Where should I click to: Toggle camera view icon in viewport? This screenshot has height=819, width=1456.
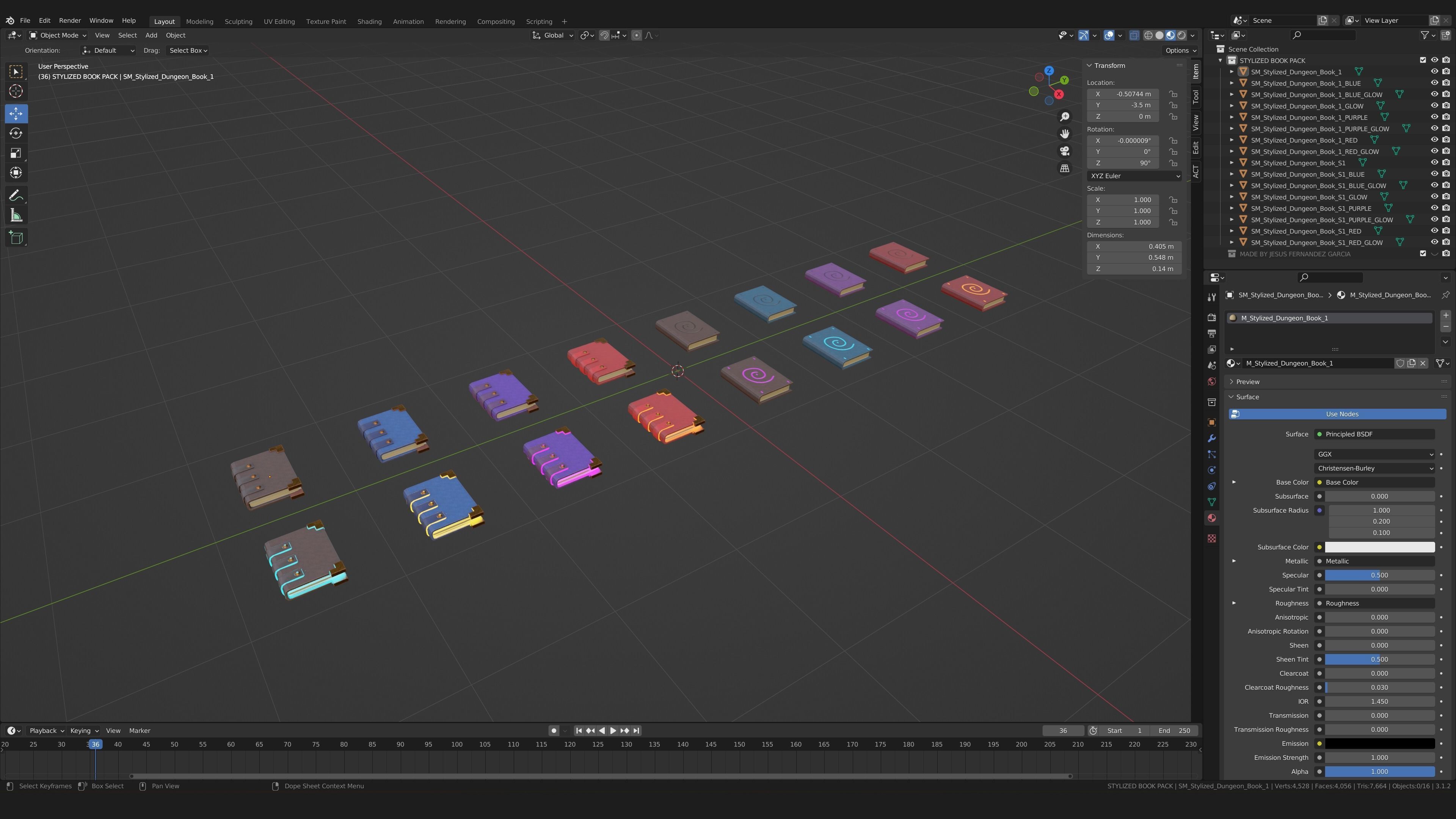tap(1064, 151)
